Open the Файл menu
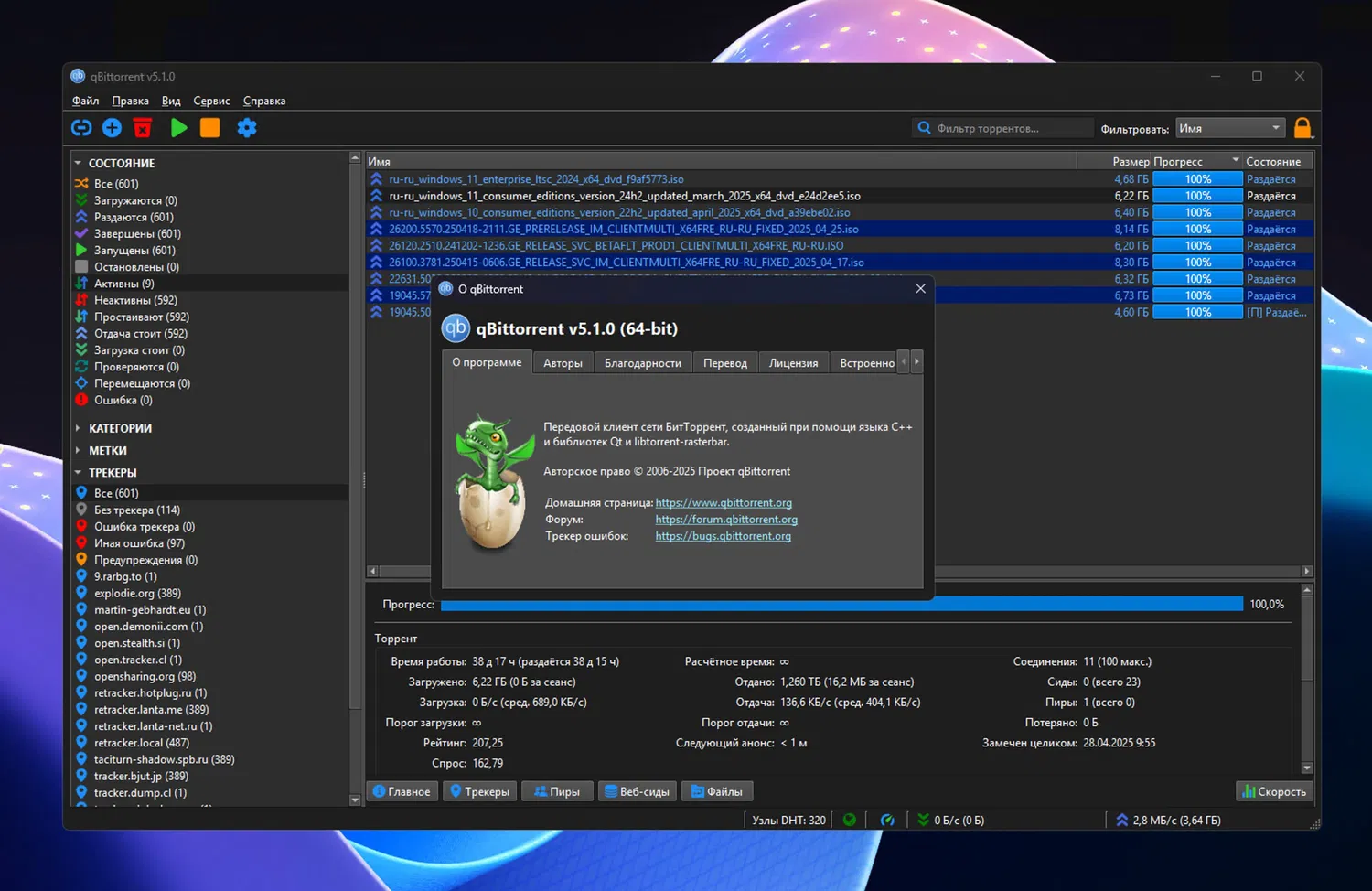1372x891 pixels. (85, 101)
